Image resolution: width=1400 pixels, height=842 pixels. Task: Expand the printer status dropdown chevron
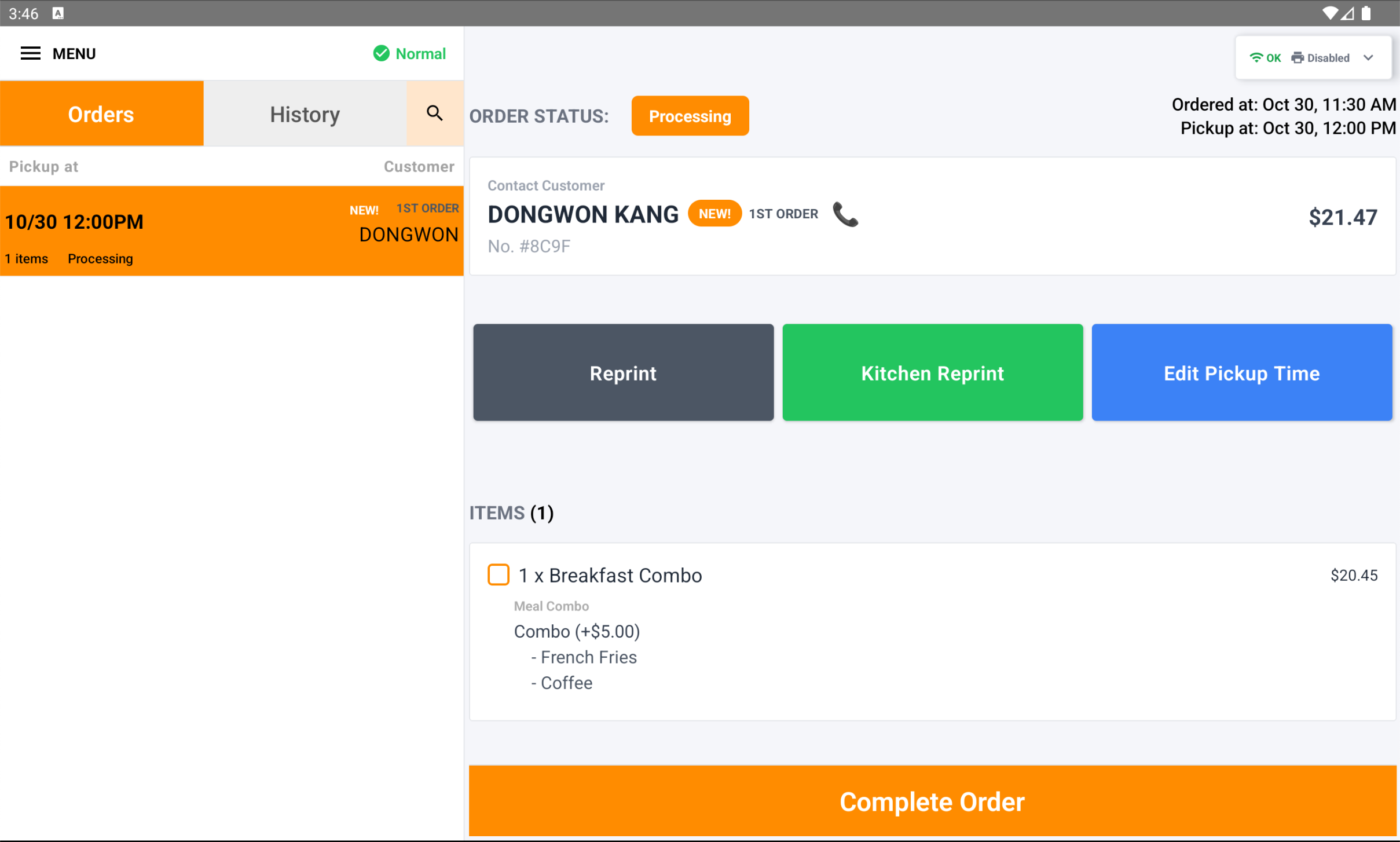(x=1368, y=57)
